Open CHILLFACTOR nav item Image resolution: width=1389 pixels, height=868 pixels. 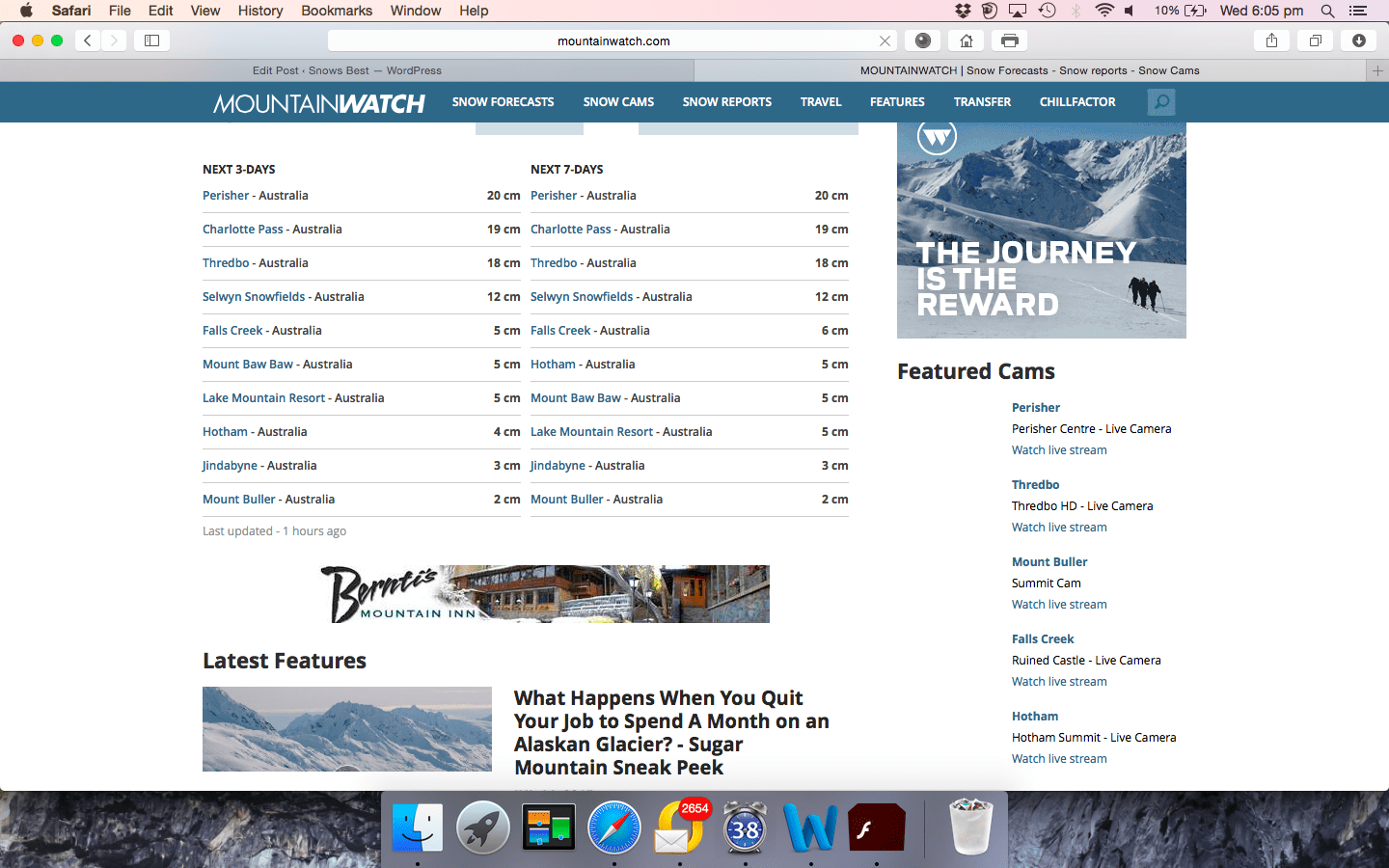[1077, 102]
